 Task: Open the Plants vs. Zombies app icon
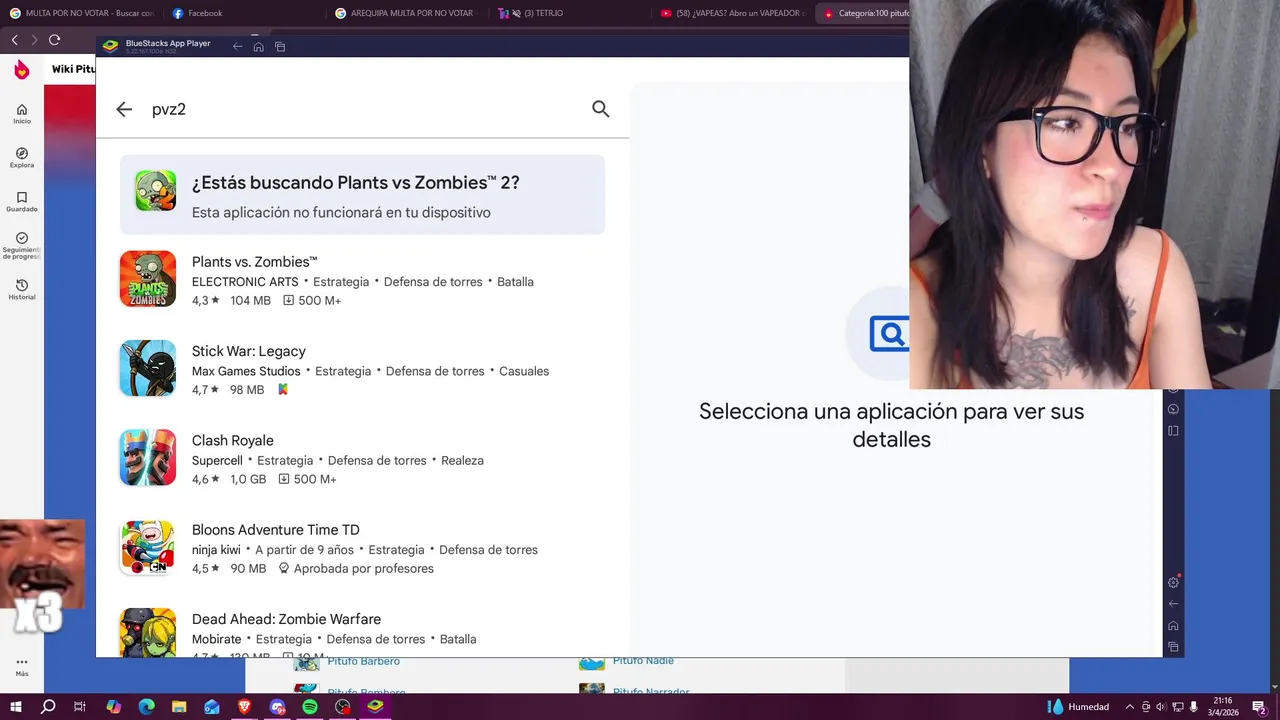pyautogui.click(x=148, y=279)
